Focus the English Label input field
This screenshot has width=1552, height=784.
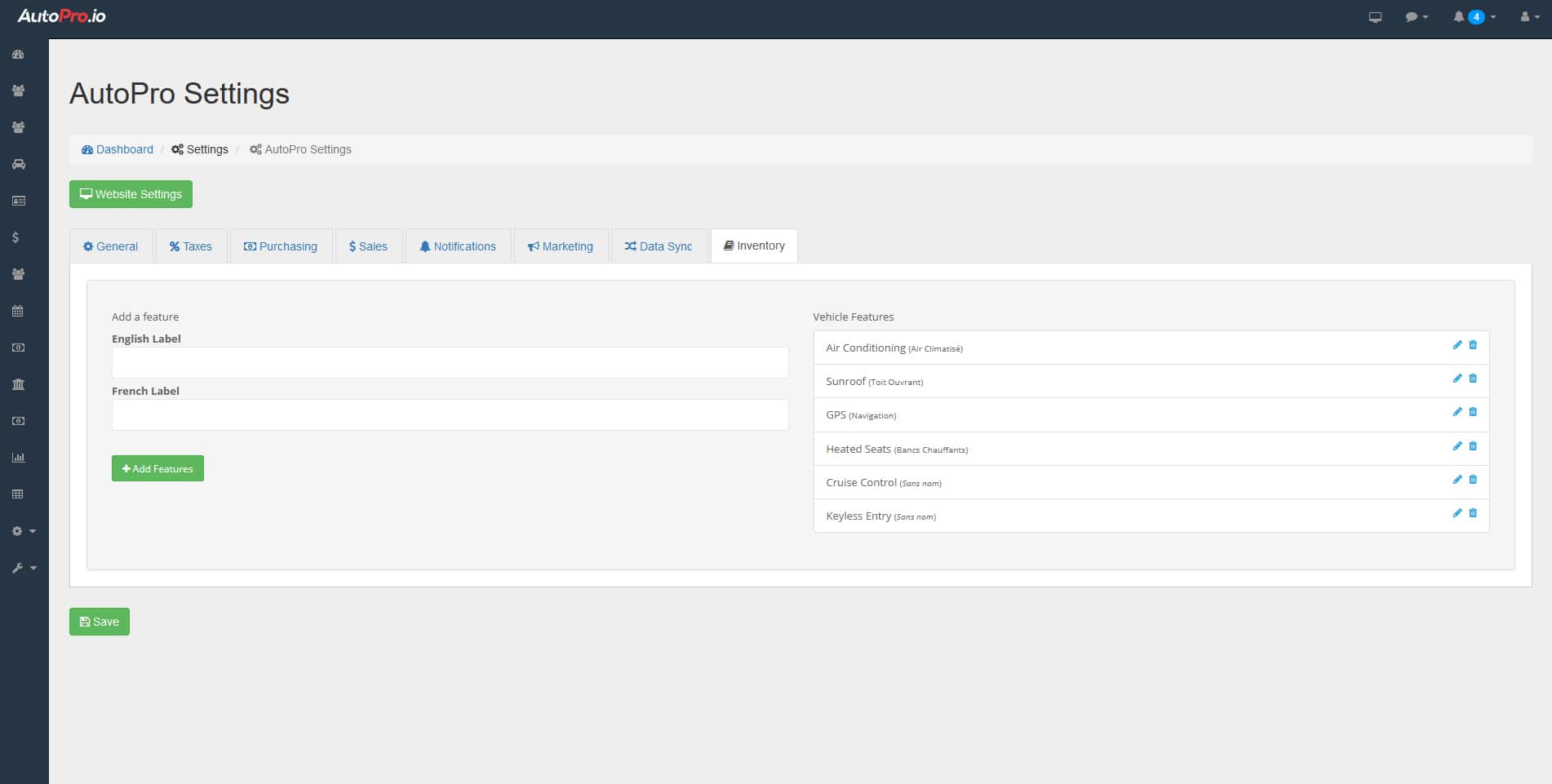[x=450, y=362]
